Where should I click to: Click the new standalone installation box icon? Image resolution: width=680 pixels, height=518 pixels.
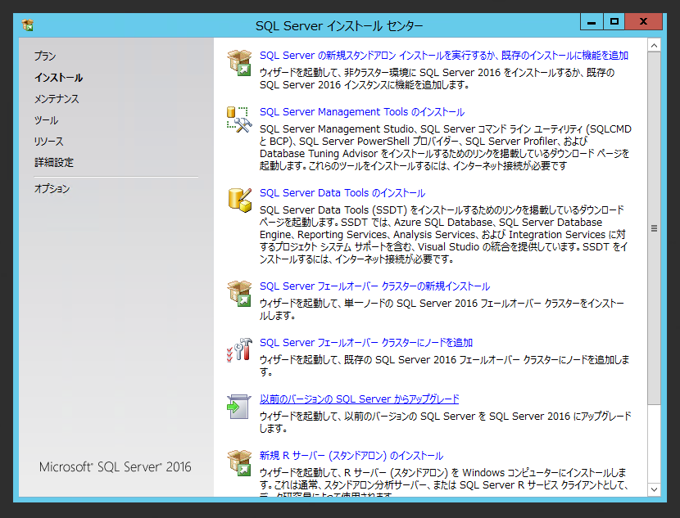click(239, 62)
